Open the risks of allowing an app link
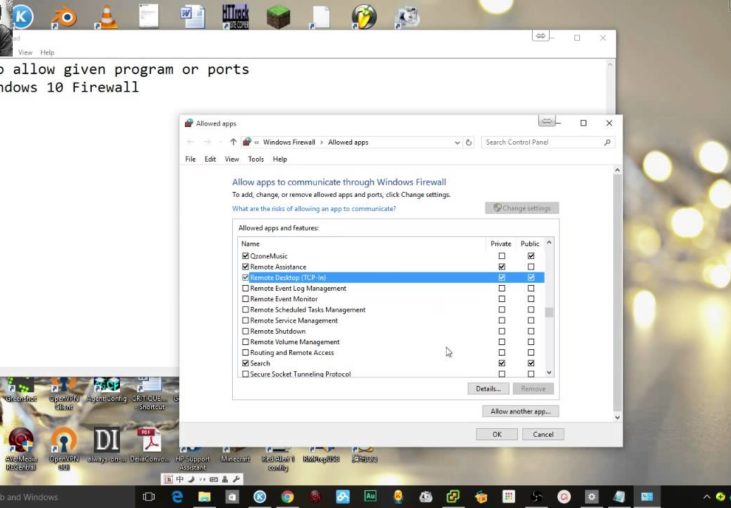The image size is (731, 508). 314,208
